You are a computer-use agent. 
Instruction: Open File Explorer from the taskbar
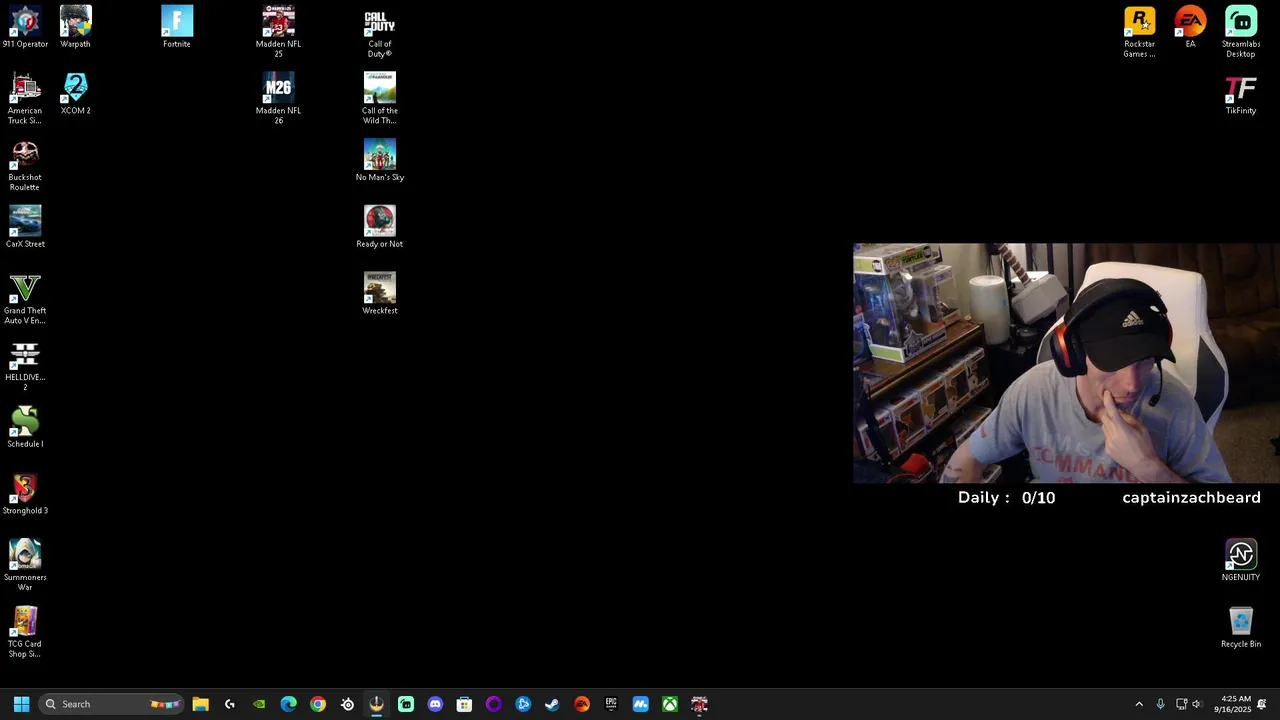(200, 704)
